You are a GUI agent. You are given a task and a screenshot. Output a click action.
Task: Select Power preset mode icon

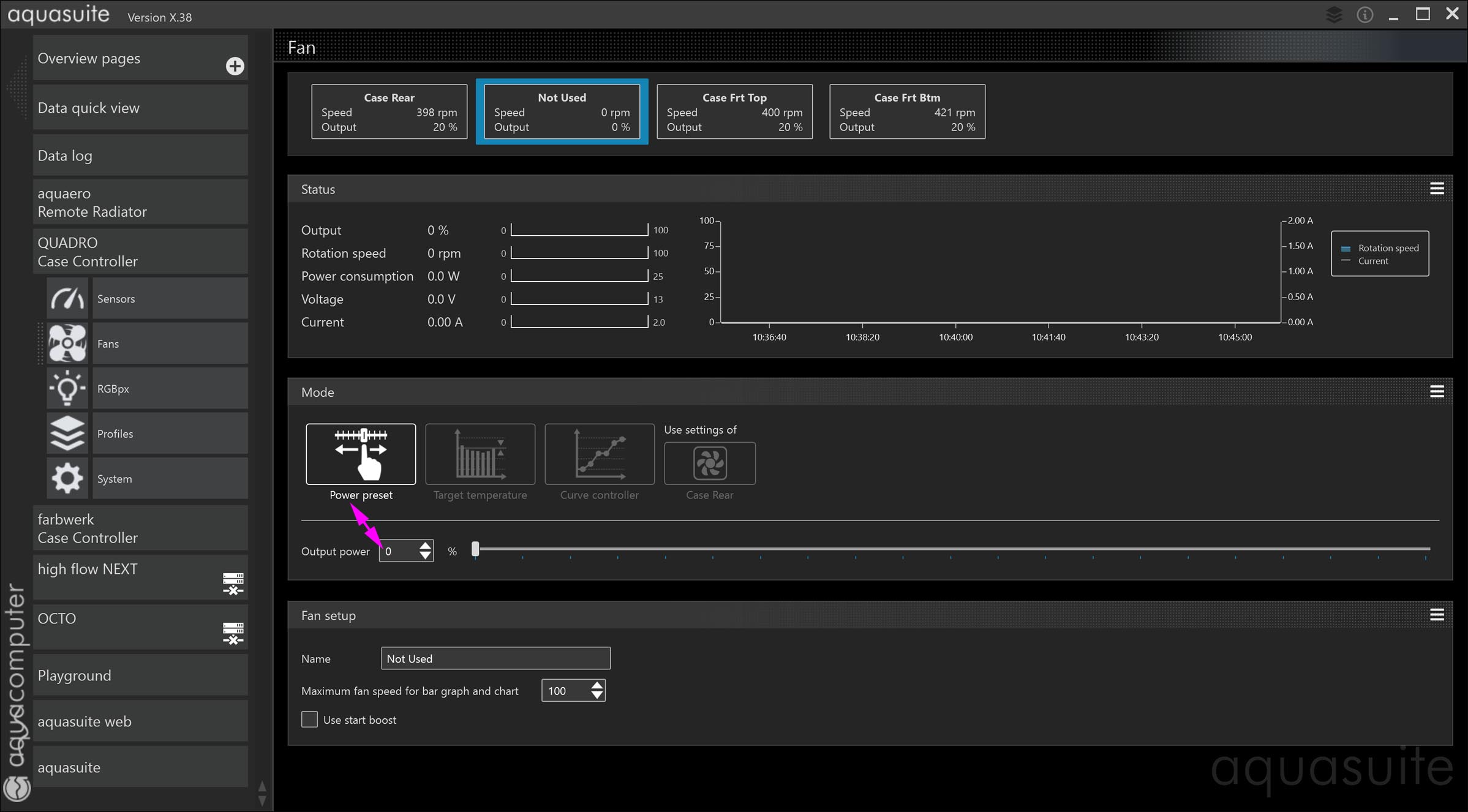[361, 454]
